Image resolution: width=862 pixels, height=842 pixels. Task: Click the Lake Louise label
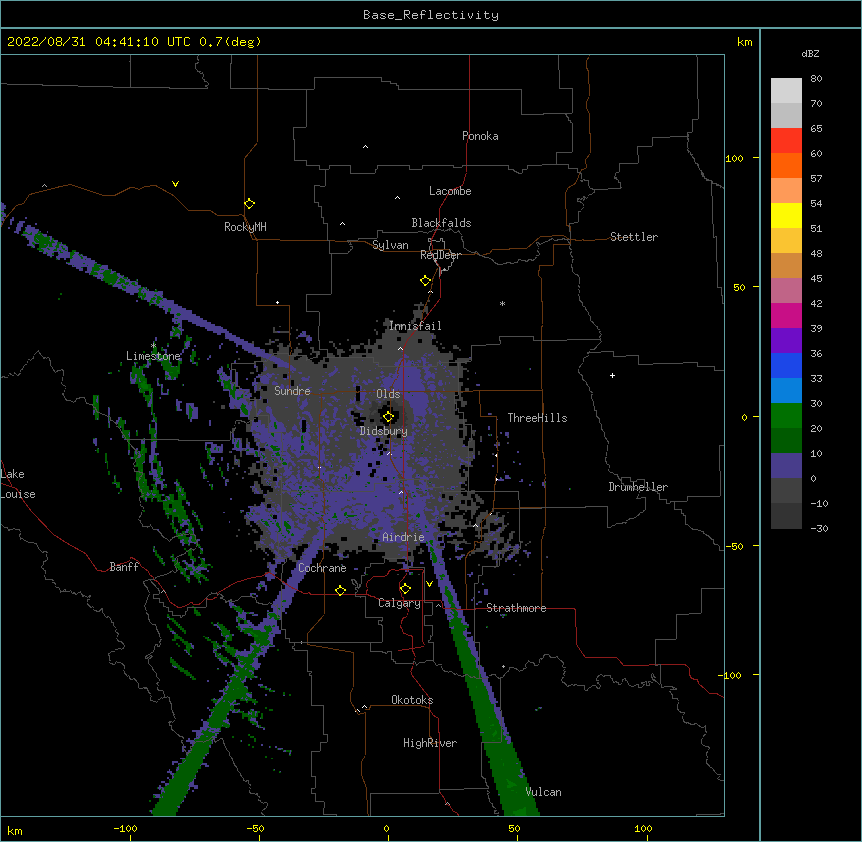coord(18,484)
